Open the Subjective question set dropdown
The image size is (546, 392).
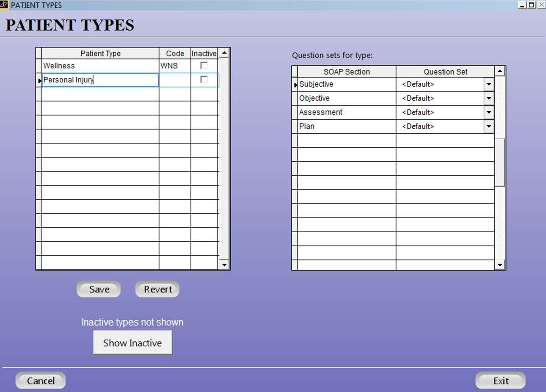(489, 84)
